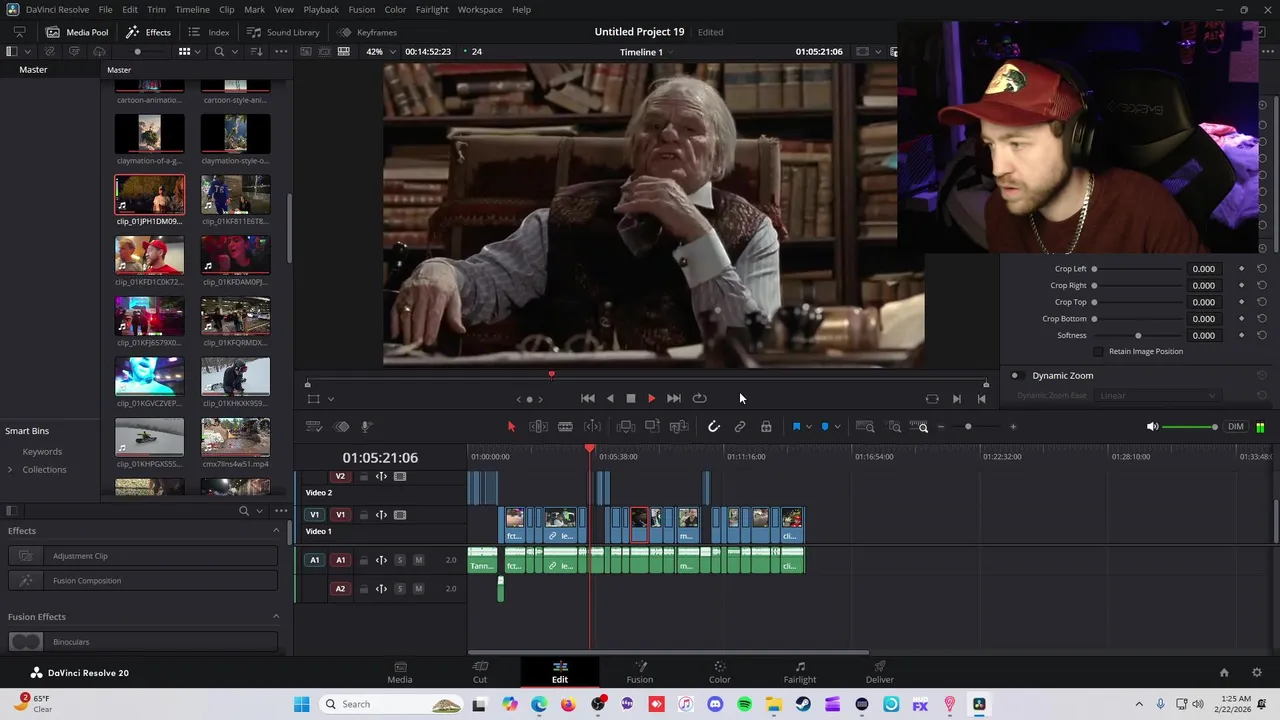Solo audio track A1
This screenshot has height=720, width=1280.
coord(400,560)
